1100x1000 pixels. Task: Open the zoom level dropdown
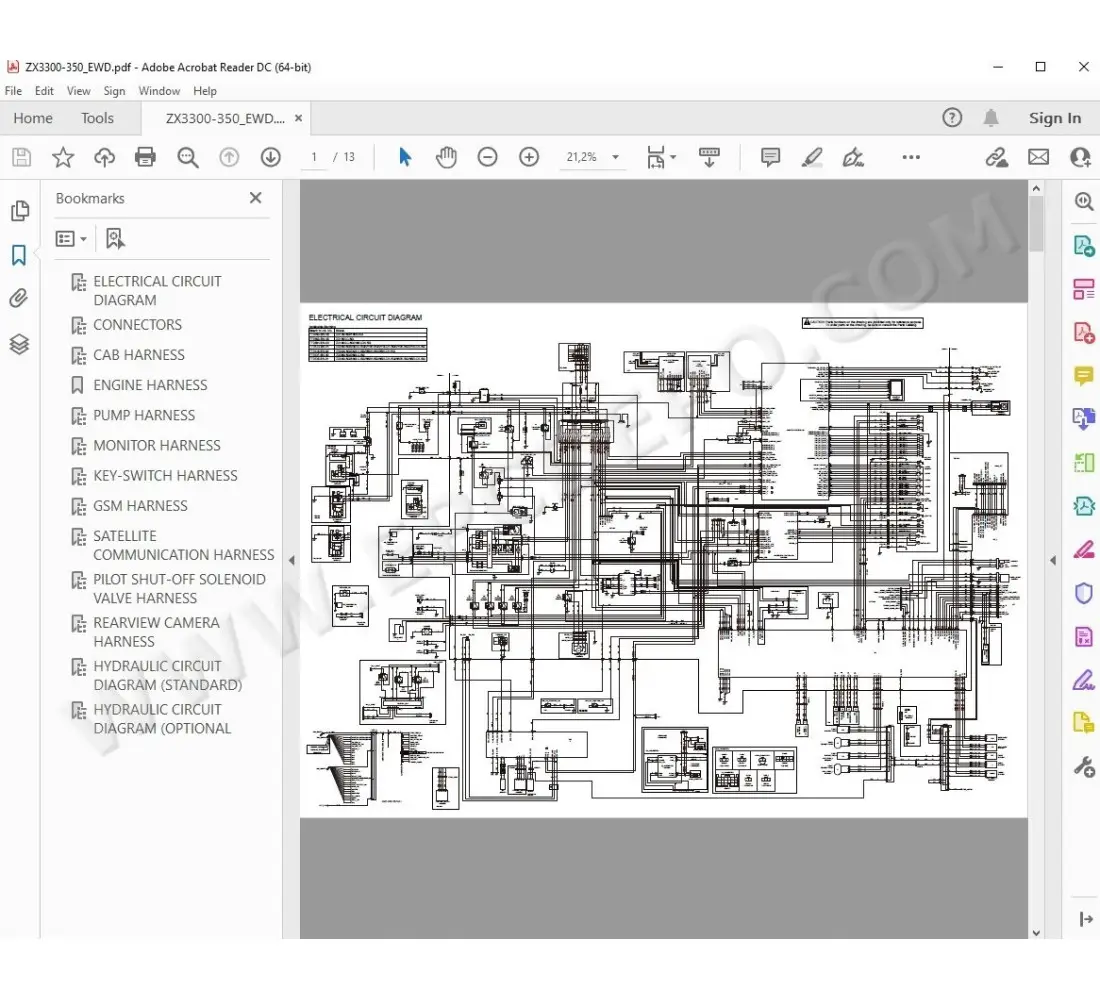click(x=615, y=157)
